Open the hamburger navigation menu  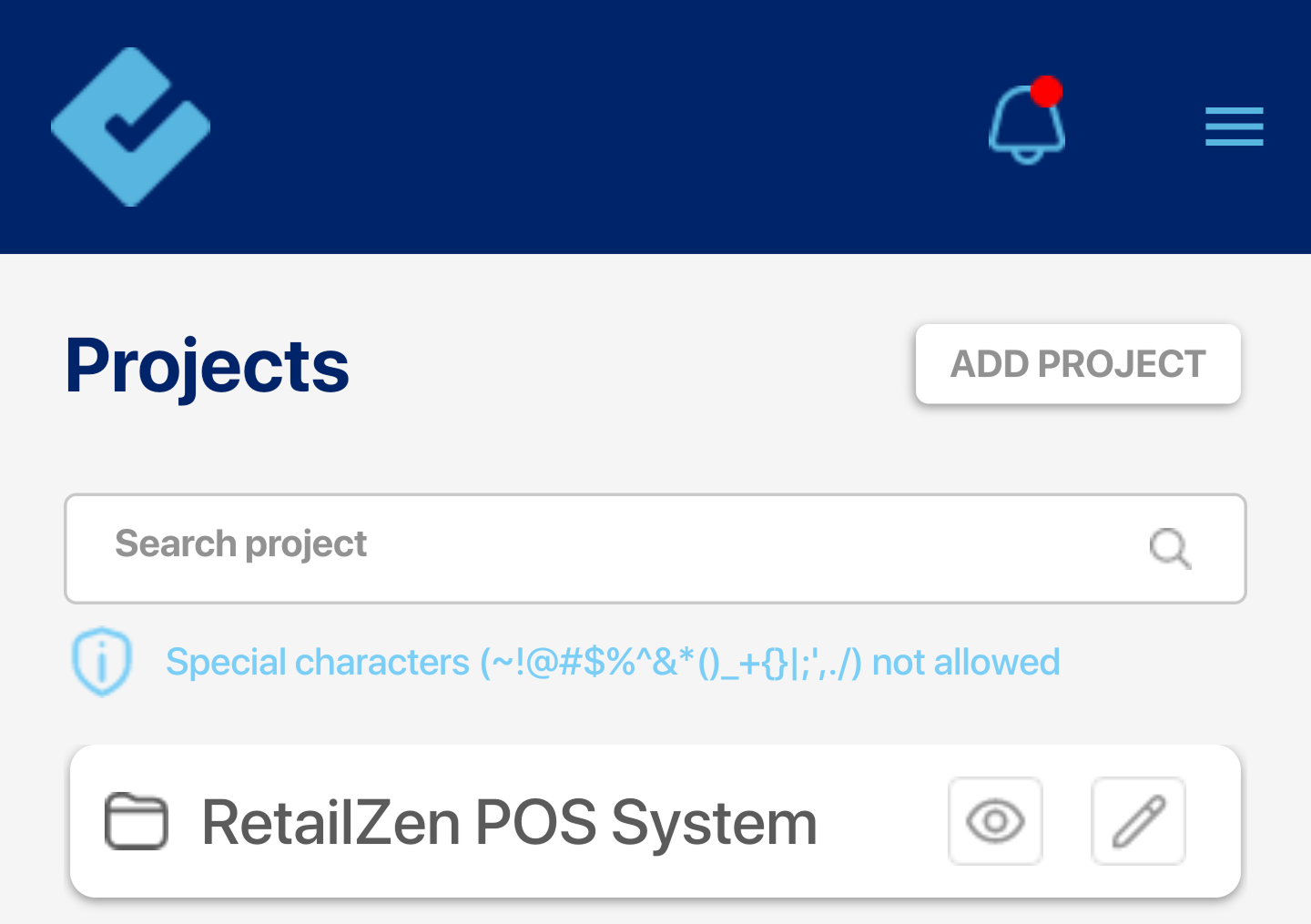point(1234,127)
